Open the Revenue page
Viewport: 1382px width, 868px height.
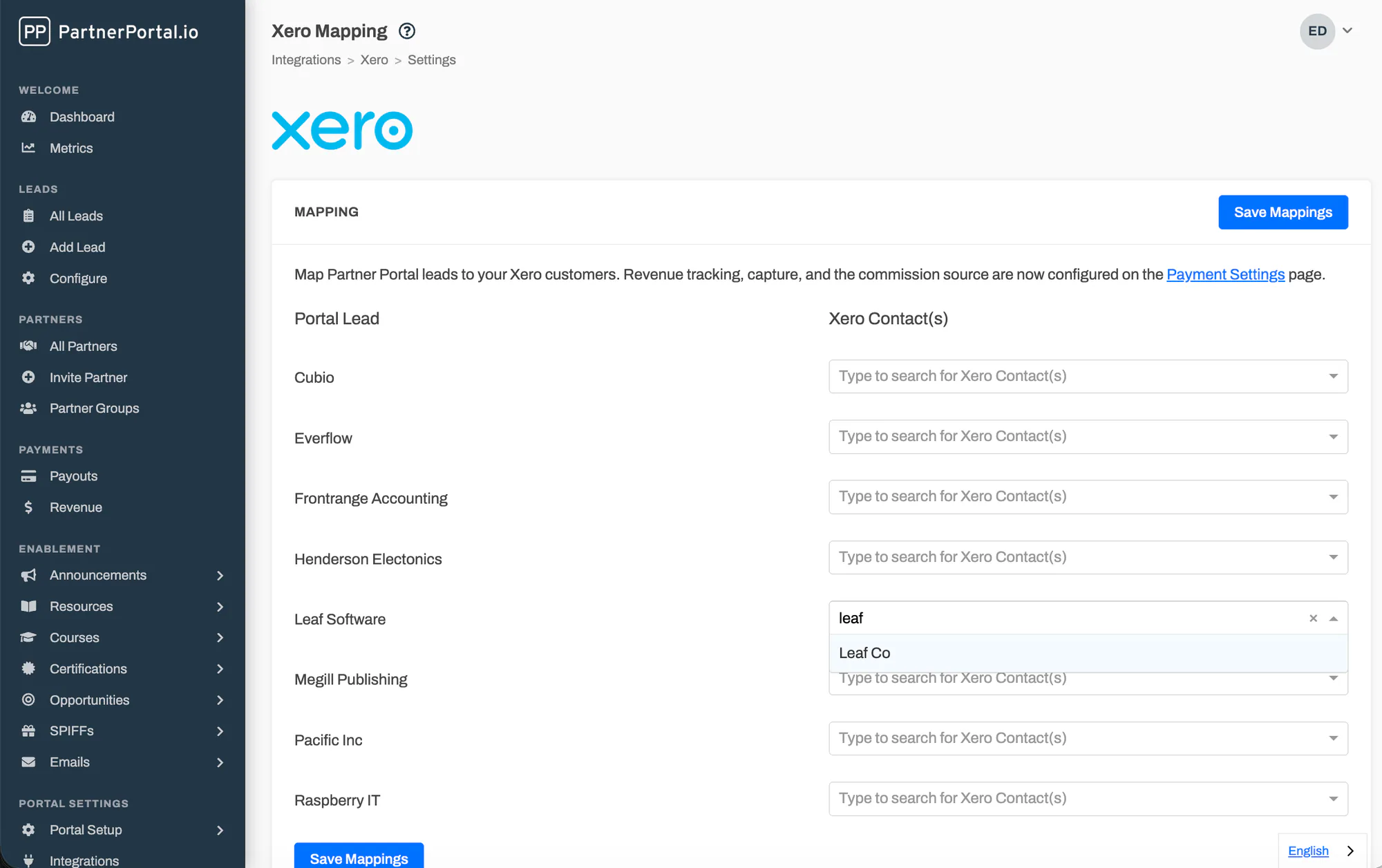(x=75, y=507)
